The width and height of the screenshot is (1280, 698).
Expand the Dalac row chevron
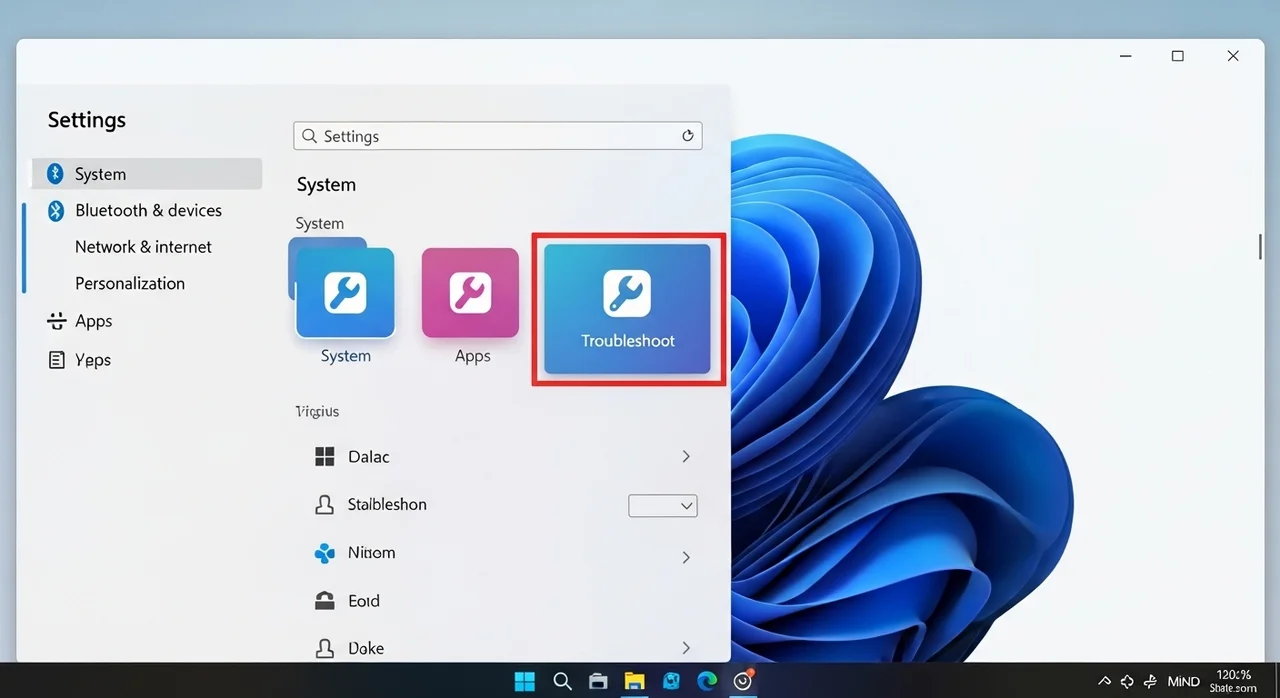click(686, 457)
